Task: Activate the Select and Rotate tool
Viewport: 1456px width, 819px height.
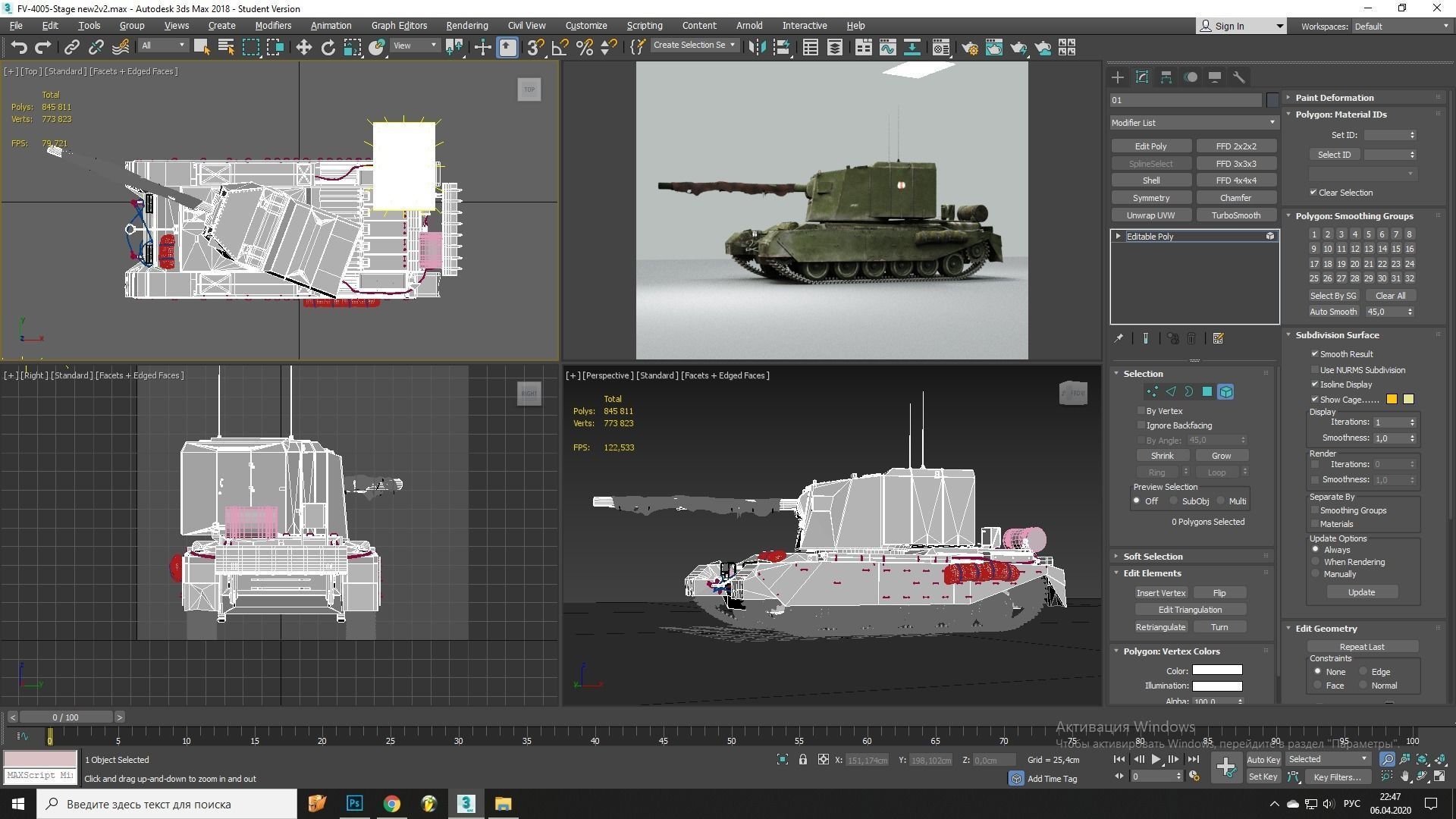Action: click(x=328, y=48)
